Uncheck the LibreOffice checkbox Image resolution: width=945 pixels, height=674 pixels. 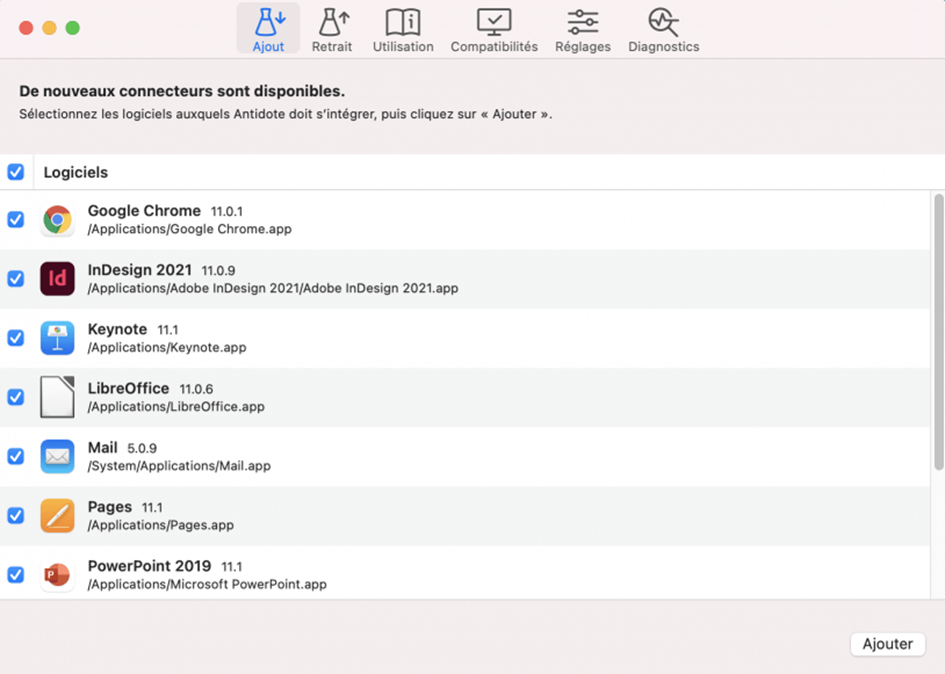16,397
